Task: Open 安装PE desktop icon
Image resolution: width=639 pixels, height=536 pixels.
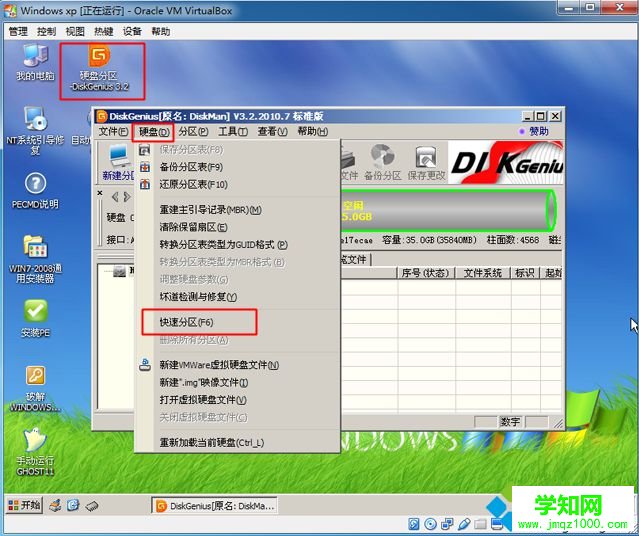Action: 35,318
